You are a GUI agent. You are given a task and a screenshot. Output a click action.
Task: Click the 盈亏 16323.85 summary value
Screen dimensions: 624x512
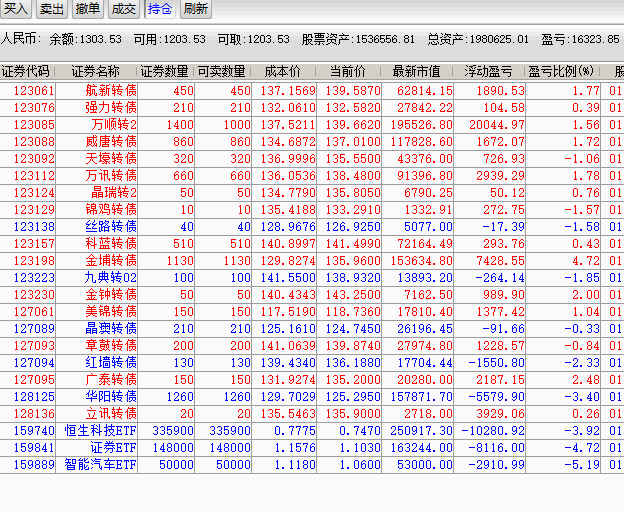(x=596, y=39)
